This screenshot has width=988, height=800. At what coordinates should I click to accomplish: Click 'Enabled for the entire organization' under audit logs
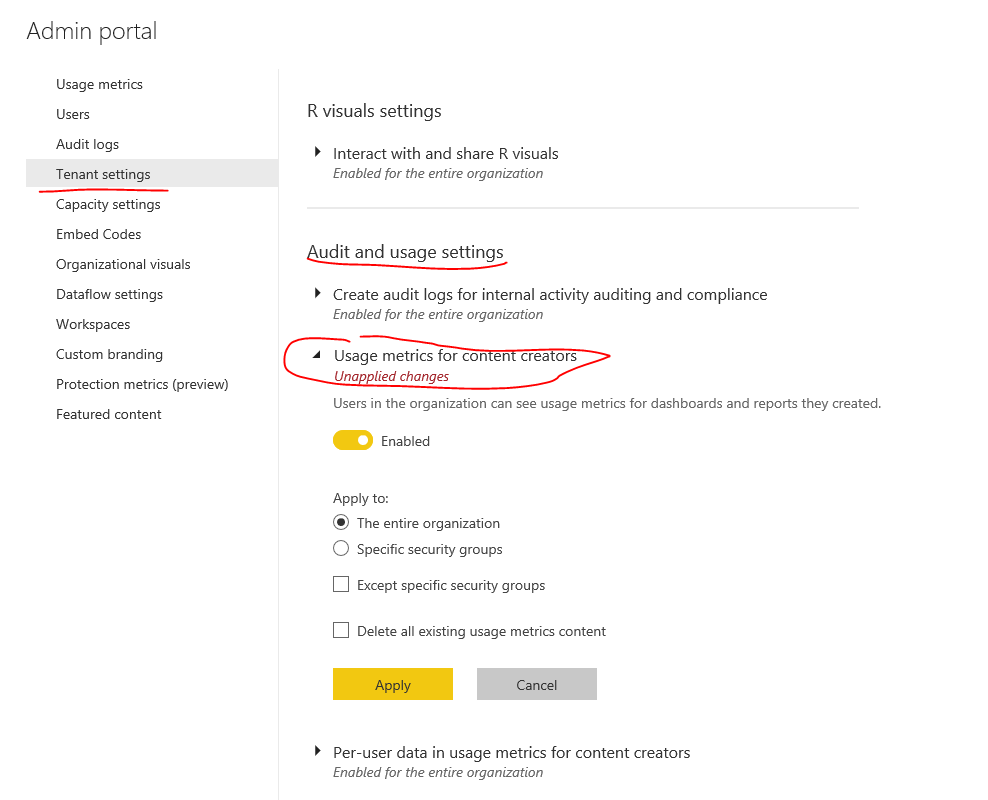438,315
